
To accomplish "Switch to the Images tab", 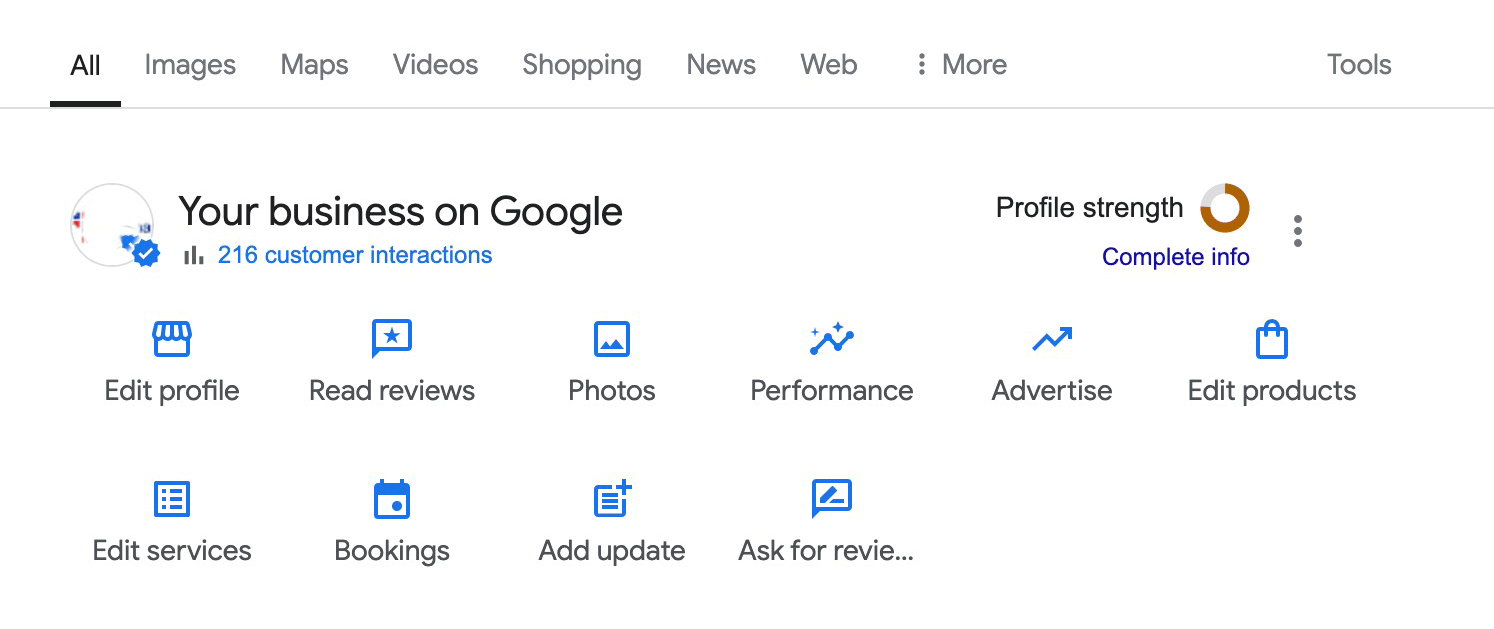I will [x=190, y=65].
